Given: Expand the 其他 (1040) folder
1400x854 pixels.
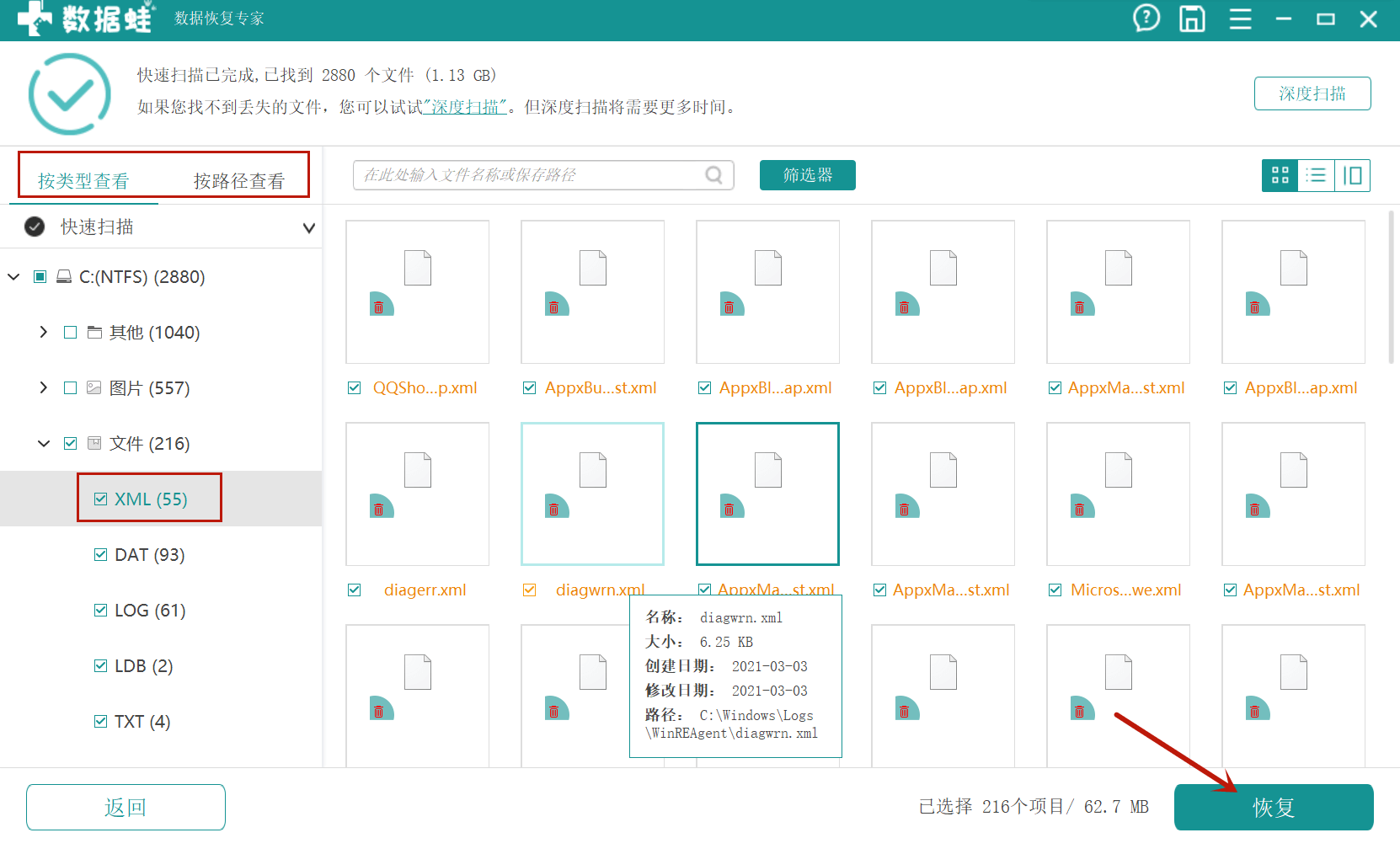Looking at the screenshot, I should point(44,332).
